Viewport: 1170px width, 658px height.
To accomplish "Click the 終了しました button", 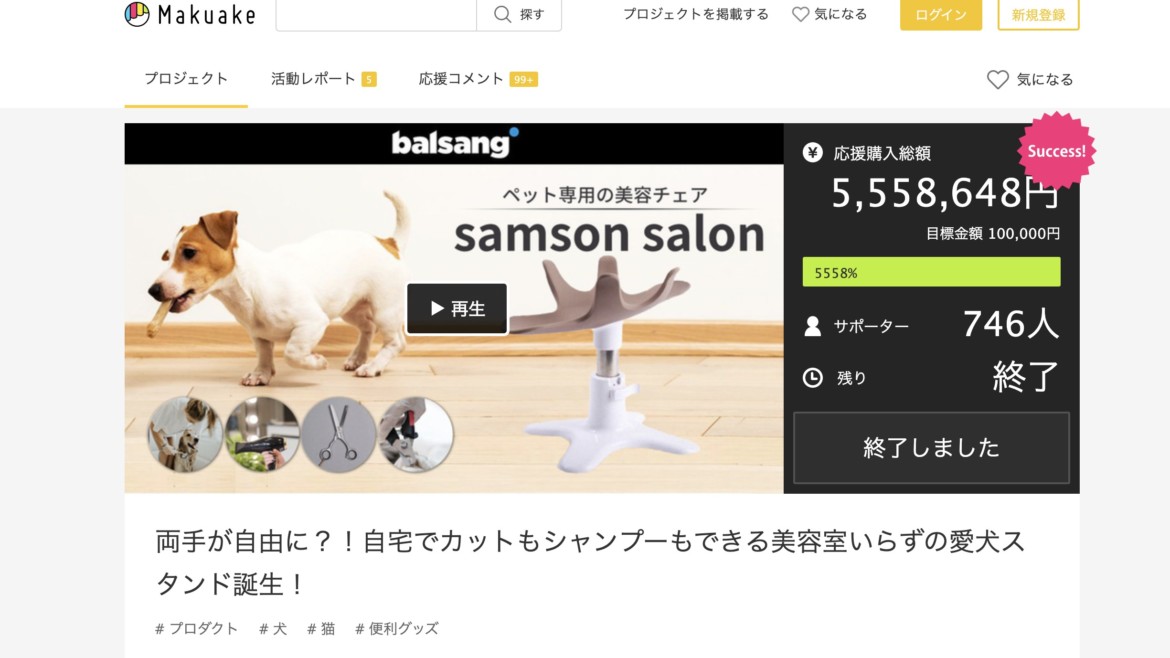I will pyautogui.click(x=931, y=448).
